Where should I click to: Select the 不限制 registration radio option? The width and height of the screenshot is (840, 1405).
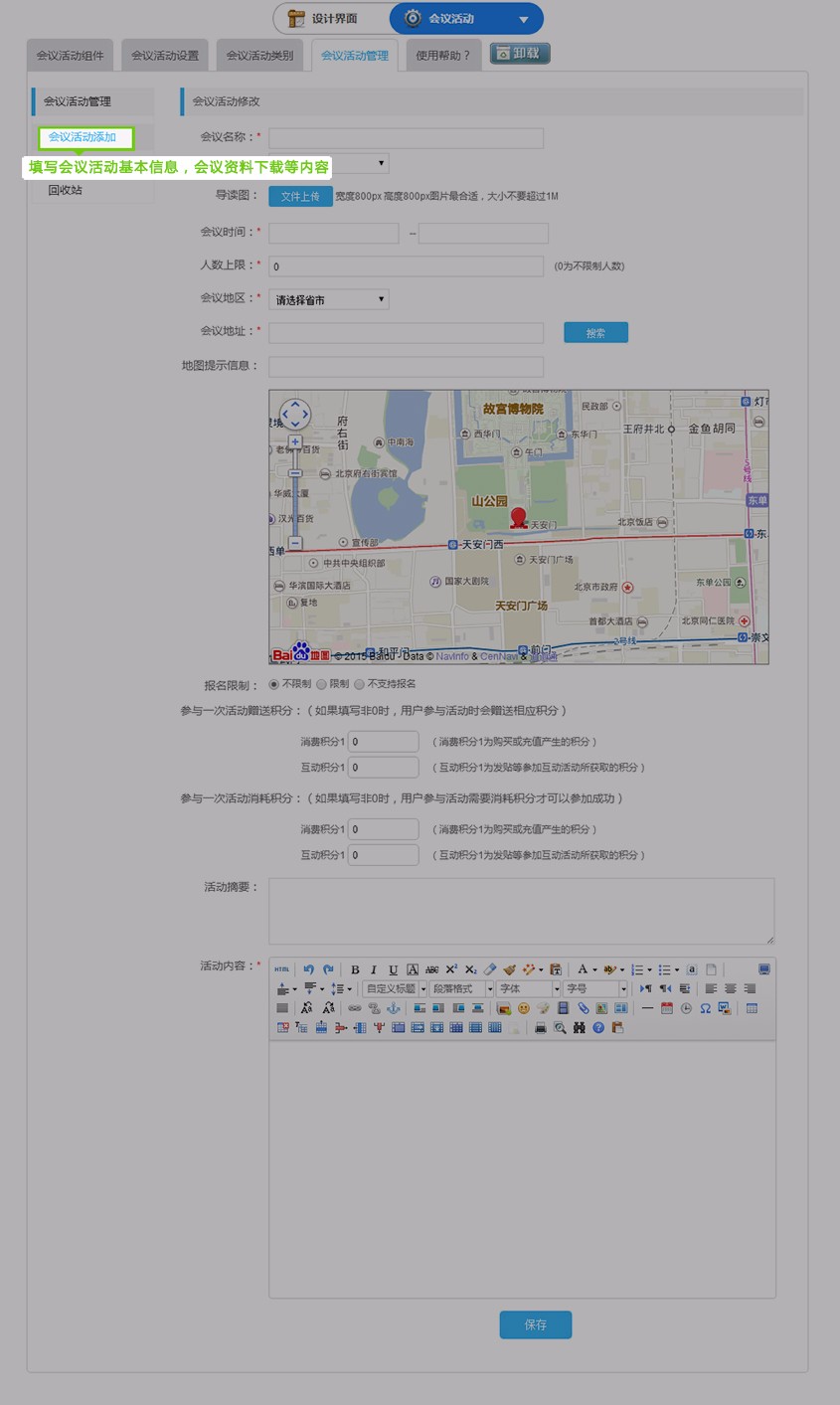(x=274, y=684)
